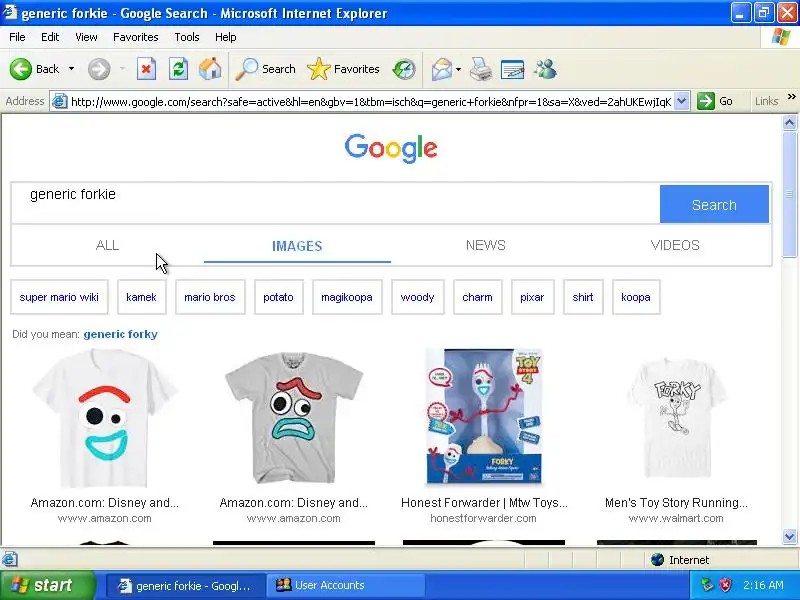Click the Honest Forwarder | Mtw Toys link
Screen dimensions: 800x600
click(484, 503)
